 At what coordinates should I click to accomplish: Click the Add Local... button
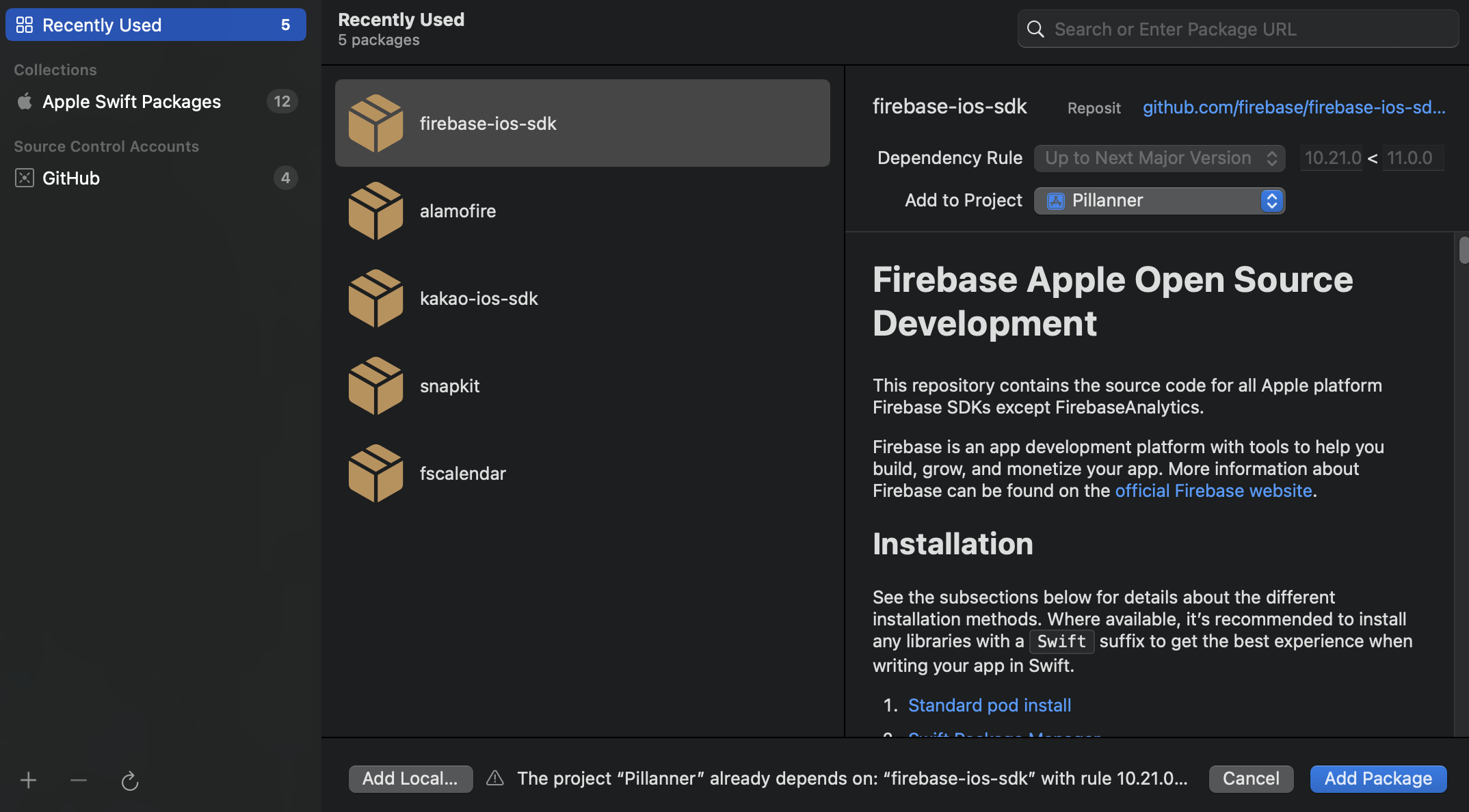click(x=410, y=779)
